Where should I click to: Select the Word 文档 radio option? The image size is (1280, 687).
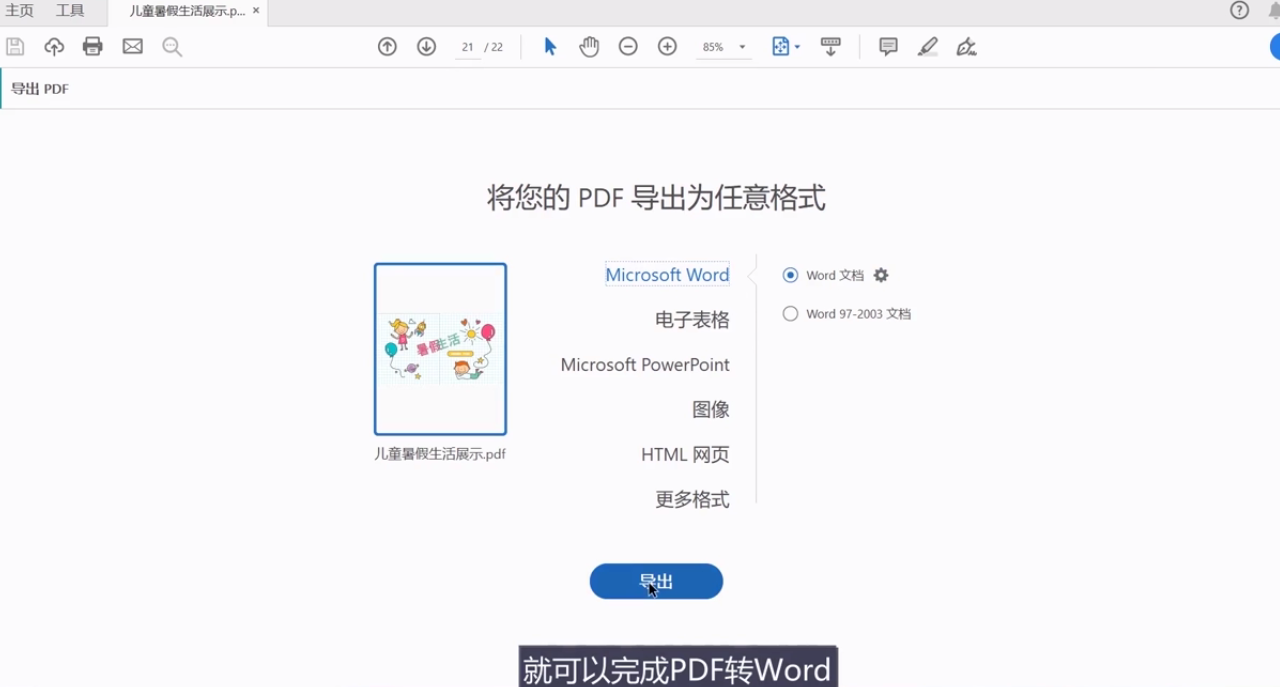coord(791,275)
